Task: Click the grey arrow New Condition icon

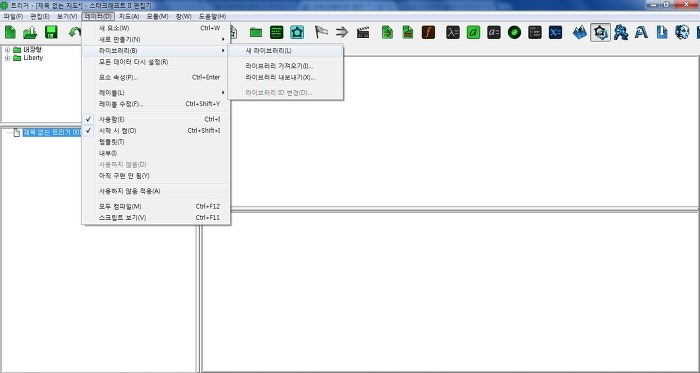Action: point(342,32)
